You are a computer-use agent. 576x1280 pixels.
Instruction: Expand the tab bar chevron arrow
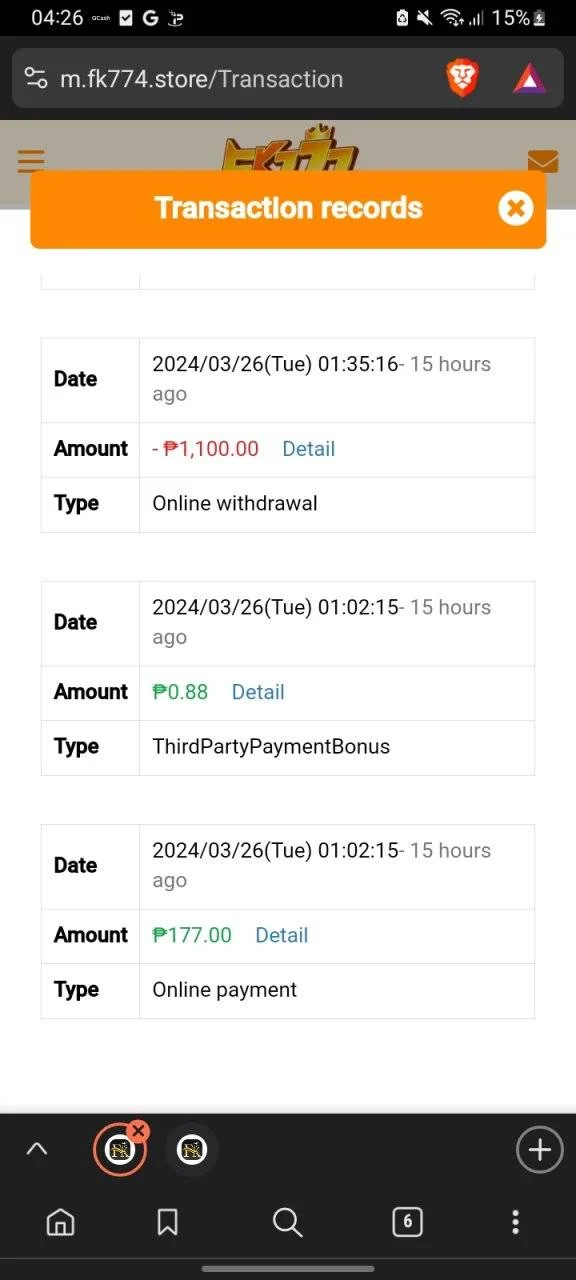point(36,1150)
